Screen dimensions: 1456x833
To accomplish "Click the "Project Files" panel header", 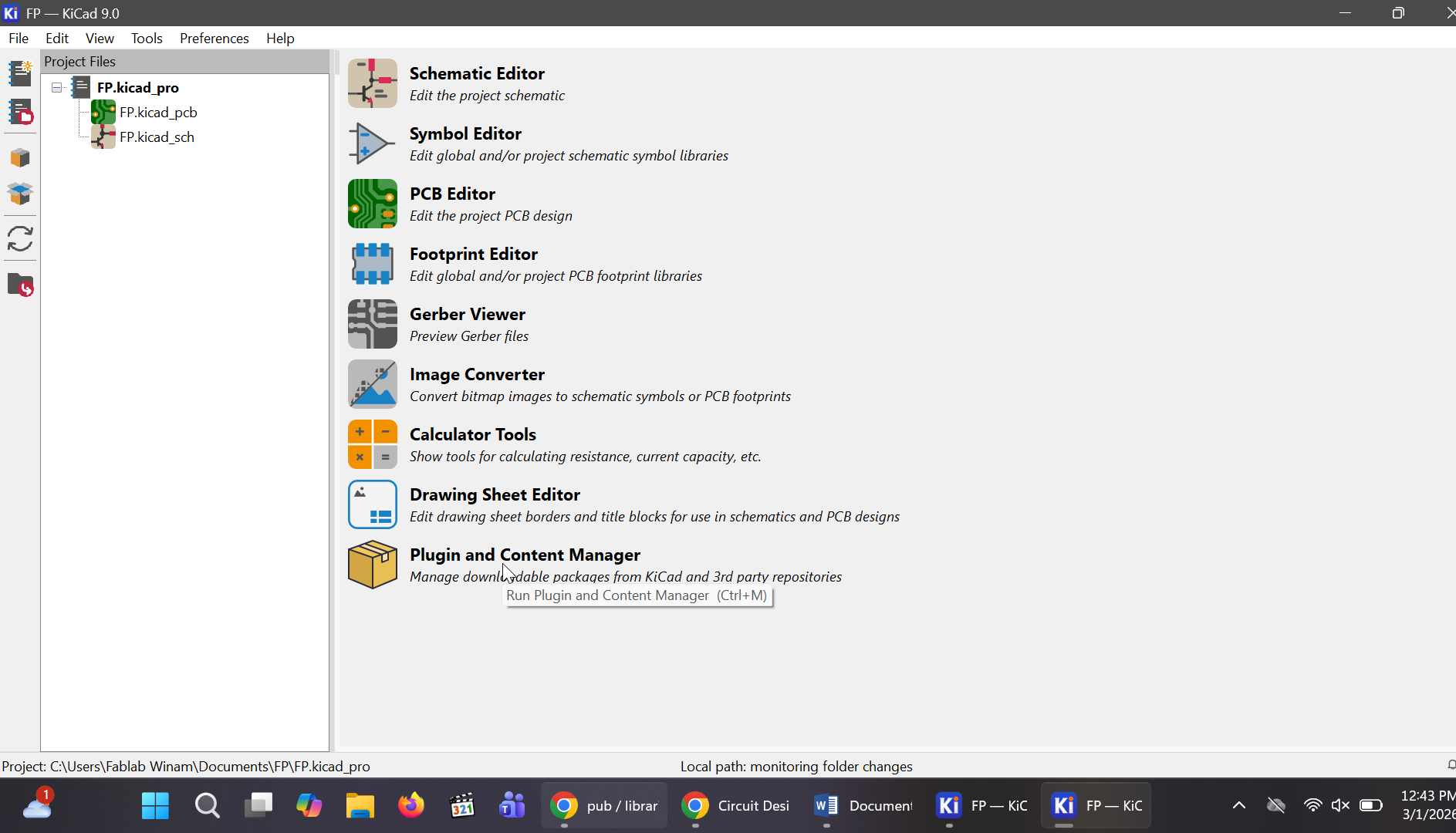I will pyautogui.click(x=185, y=62).
